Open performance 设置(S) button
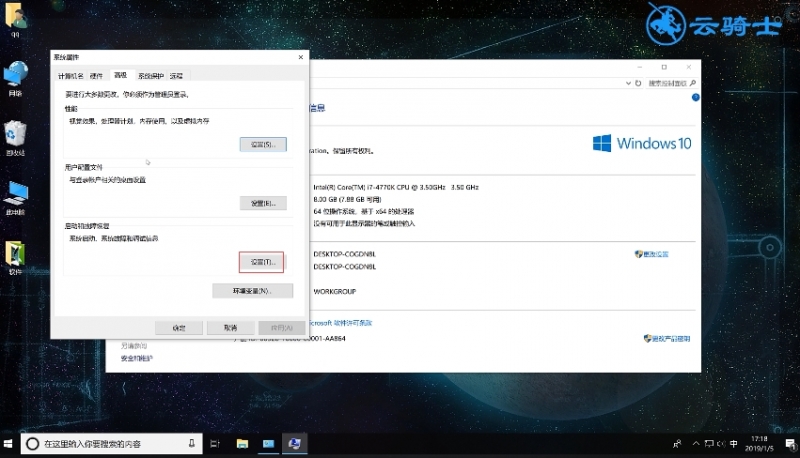The width and height of the screenshot is (800, 458). [x=263, y=144]
